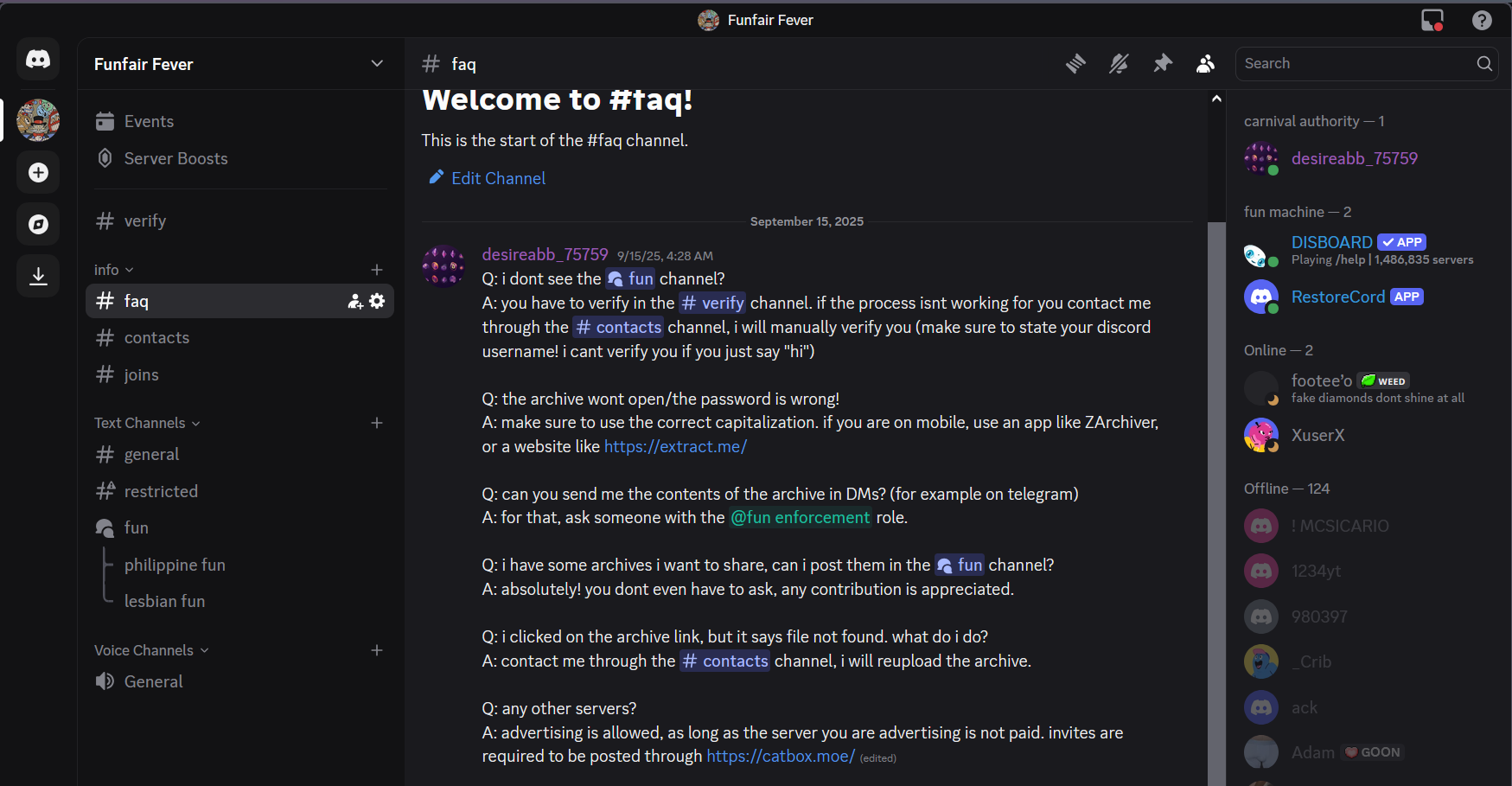Open the contacts channel

(x=239, y=337)
